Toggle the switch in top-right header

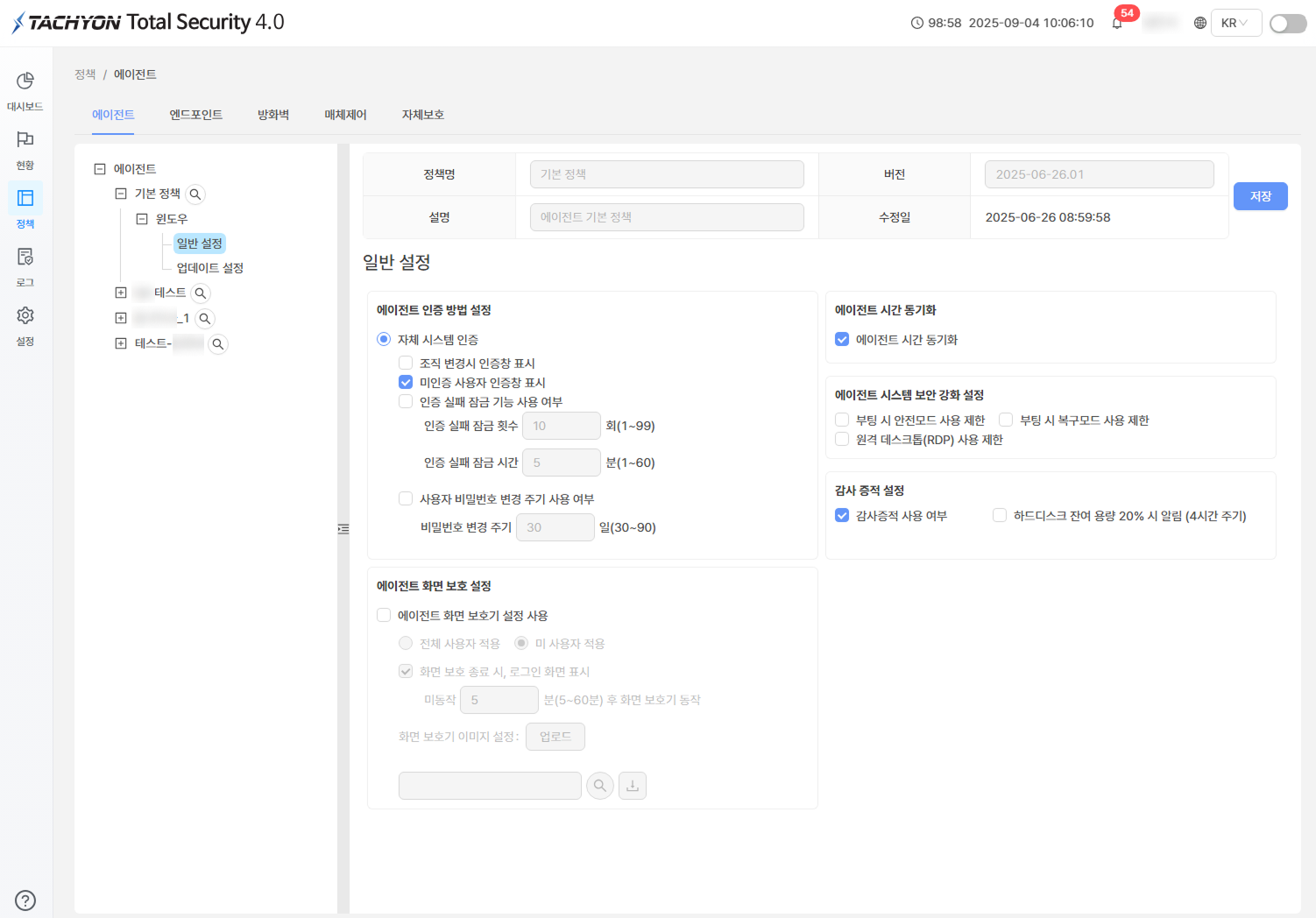coord(1288,23)
